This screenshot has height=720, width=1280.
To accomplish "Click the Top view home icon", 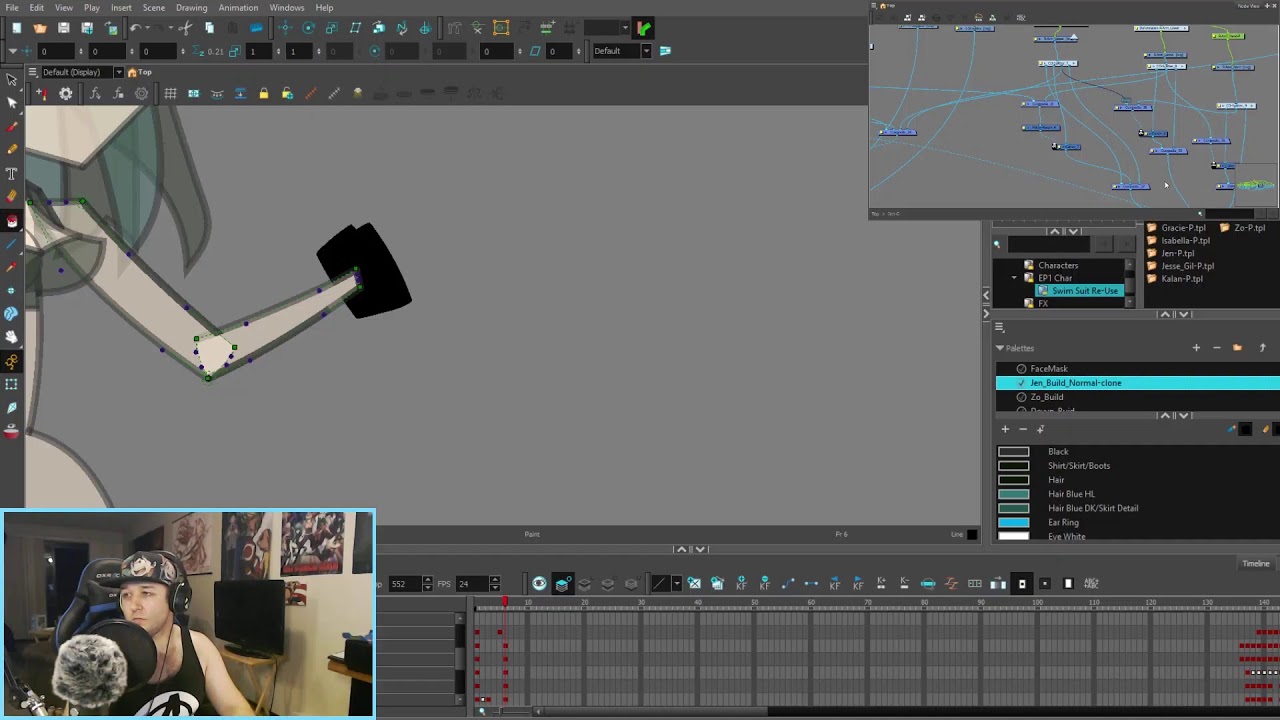I will (132, 72).
